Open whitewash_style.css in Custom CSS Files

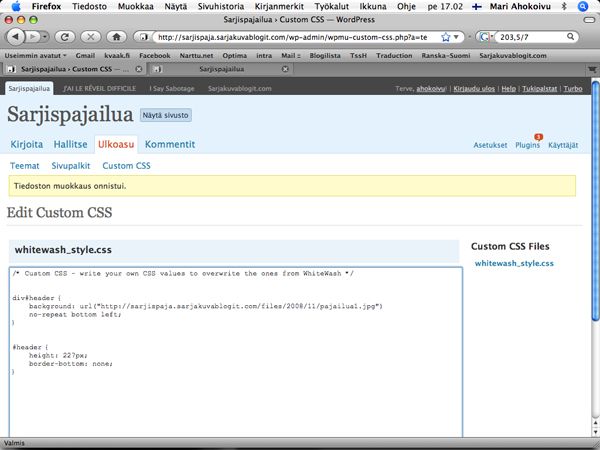[514, 263]
